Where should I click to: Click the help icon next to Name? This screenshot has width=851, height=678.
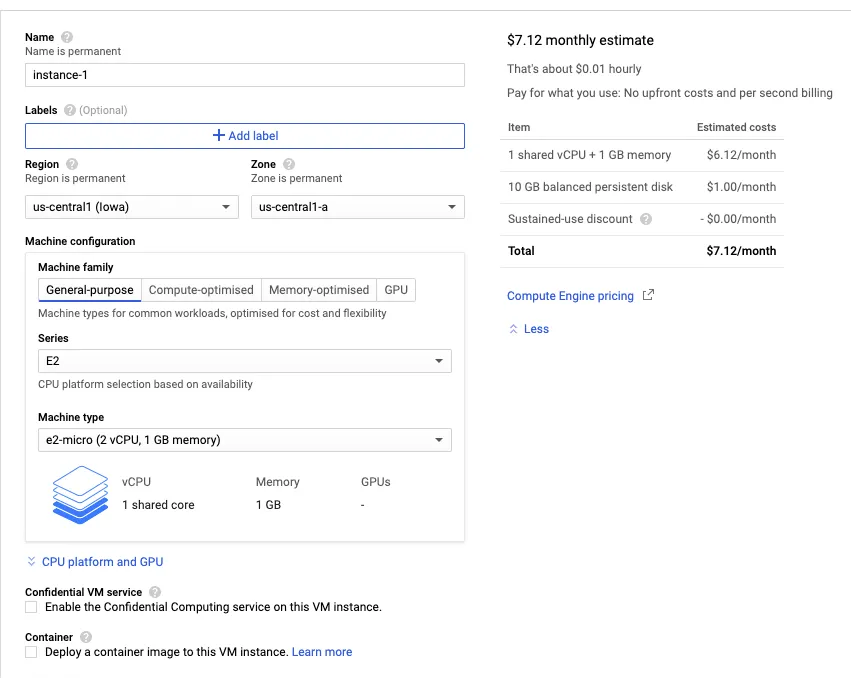(67, 37)
